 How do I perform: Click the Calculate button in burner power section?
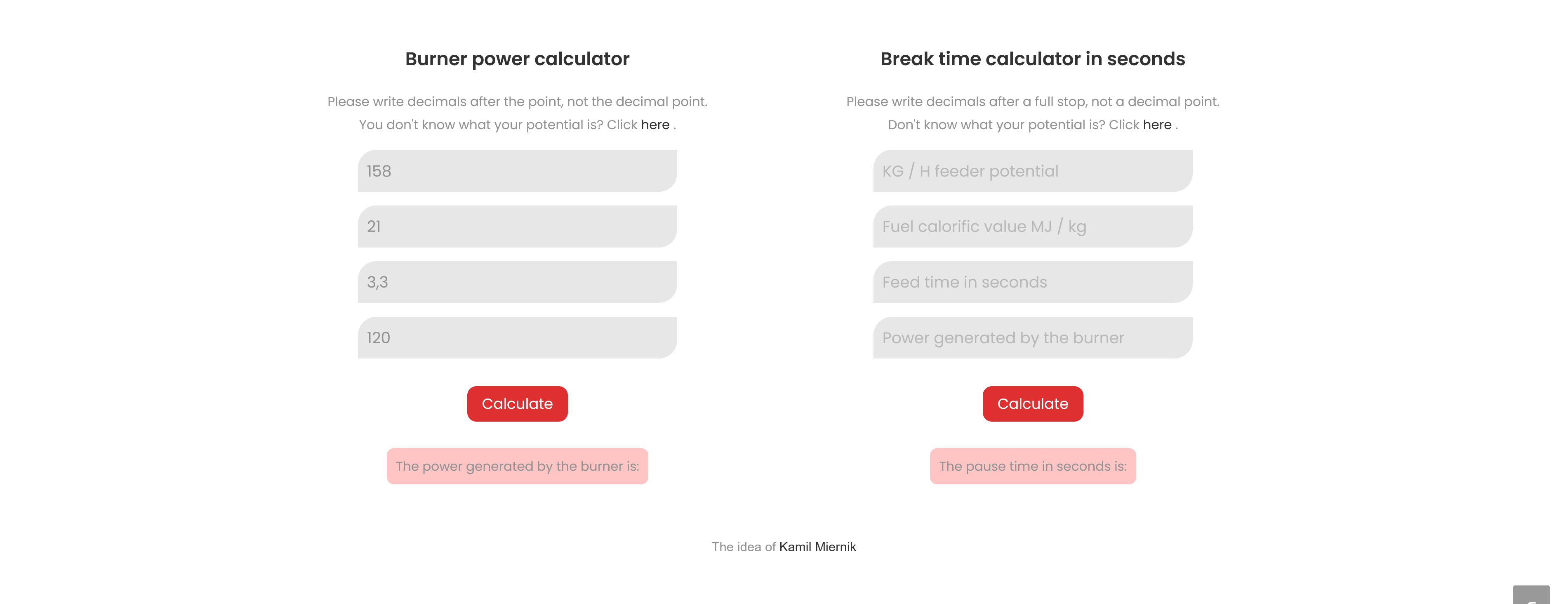tap(517, 403)
